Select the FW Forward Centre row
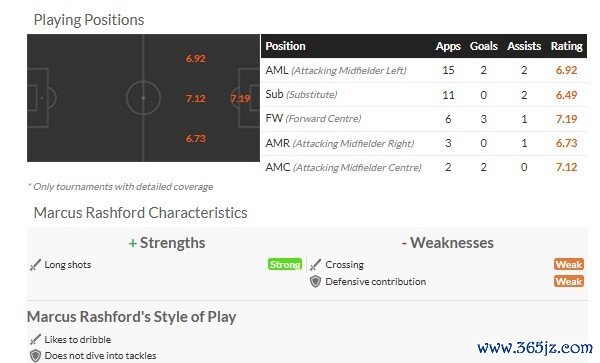Image resolution: width=600 pixels, height=363 pixels. pos(424,119)
